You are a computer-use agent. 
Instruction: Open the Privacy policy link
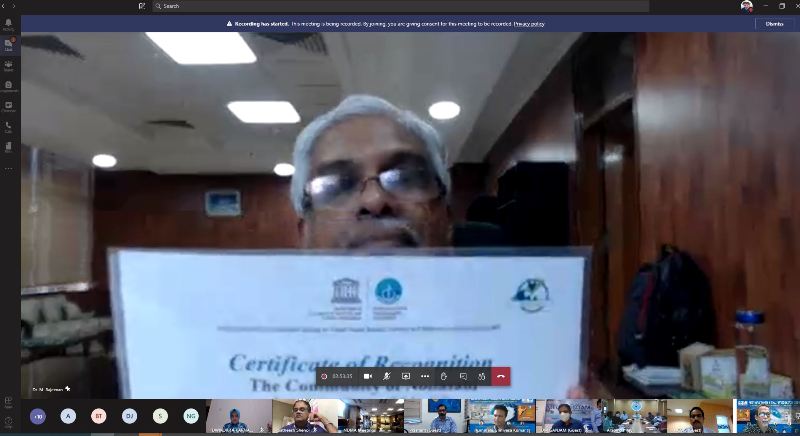tap(529, 24)
